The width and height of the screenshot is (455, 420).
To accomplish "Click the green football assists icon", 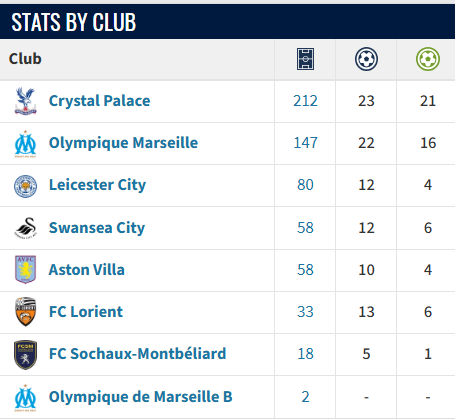I will pos(428,59).
